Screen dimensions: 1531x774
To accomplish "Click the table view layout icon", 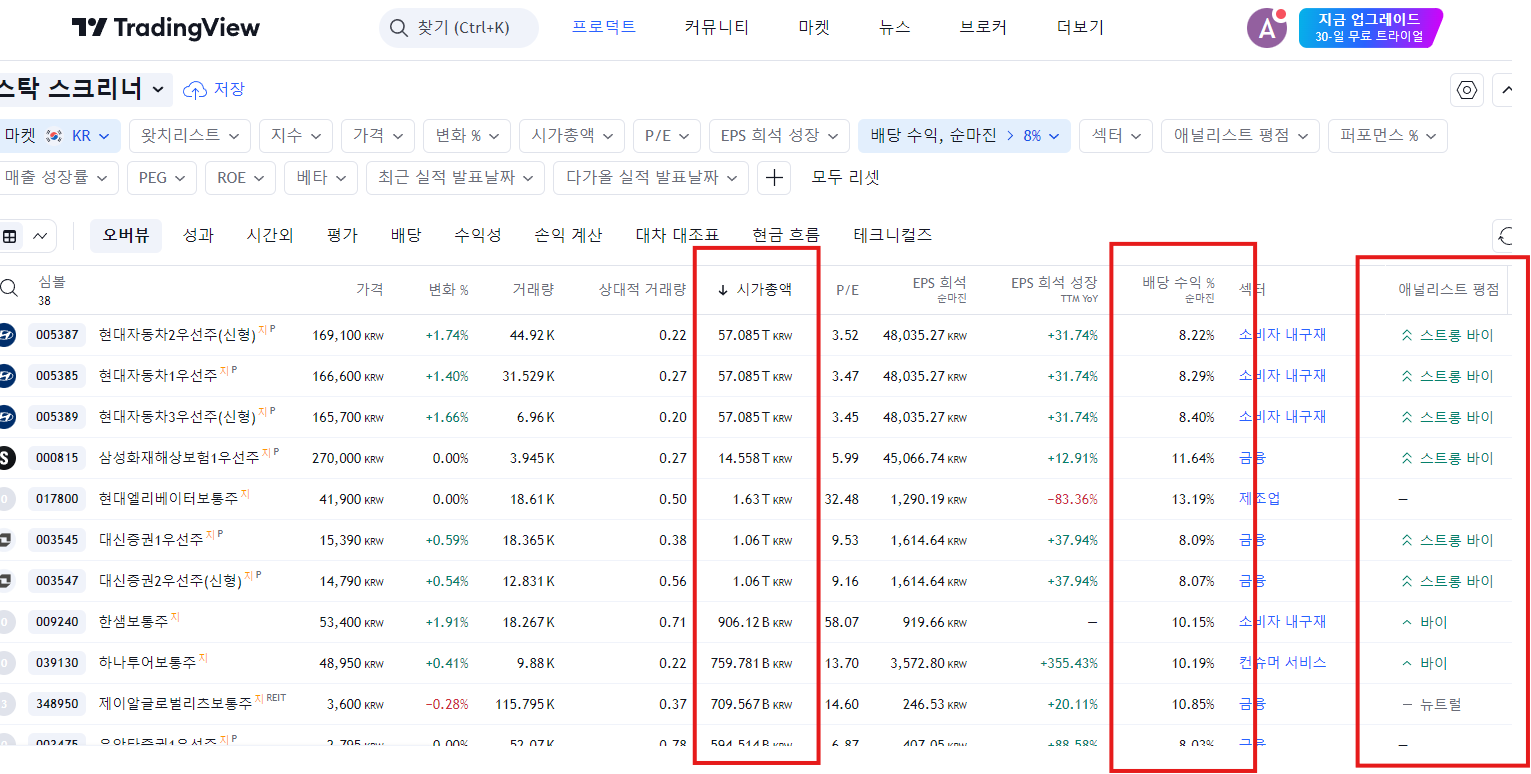I will tap(10, 237).
